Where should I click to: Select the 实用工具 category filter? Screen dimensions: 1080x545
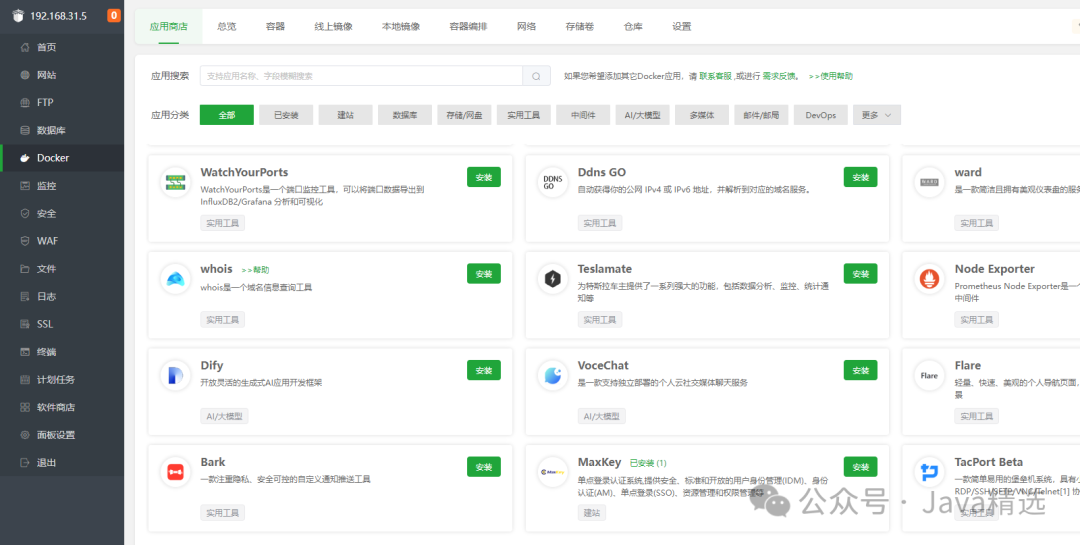point(523,115)
